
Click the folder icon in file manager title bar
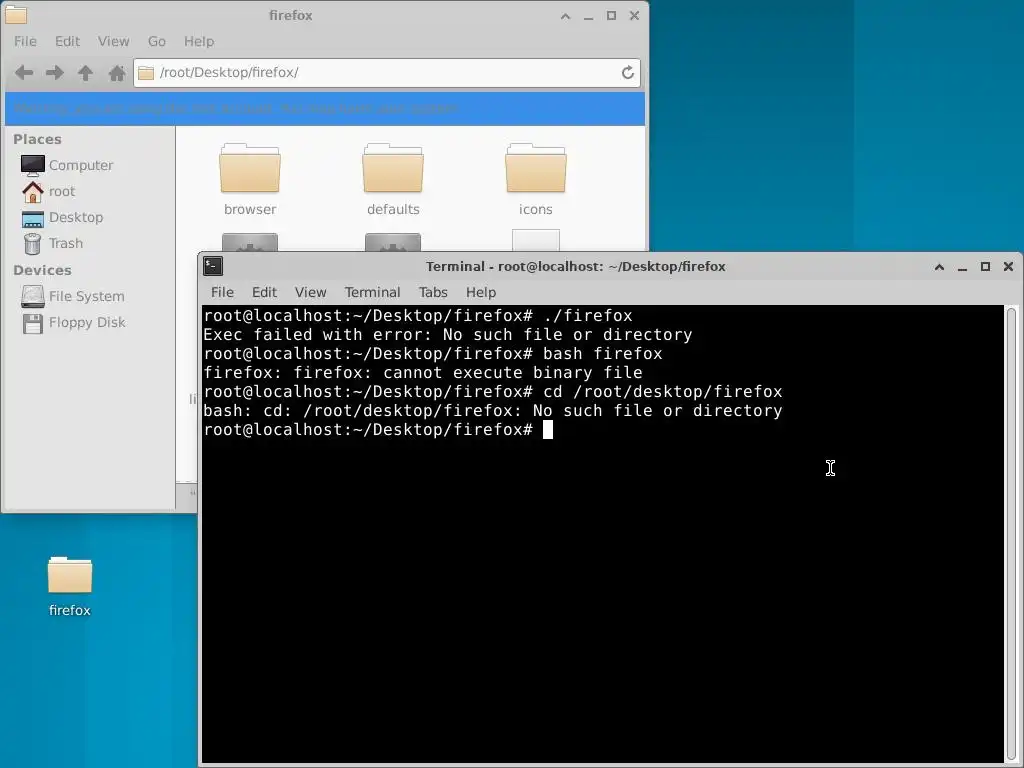[x=16, y=14]
